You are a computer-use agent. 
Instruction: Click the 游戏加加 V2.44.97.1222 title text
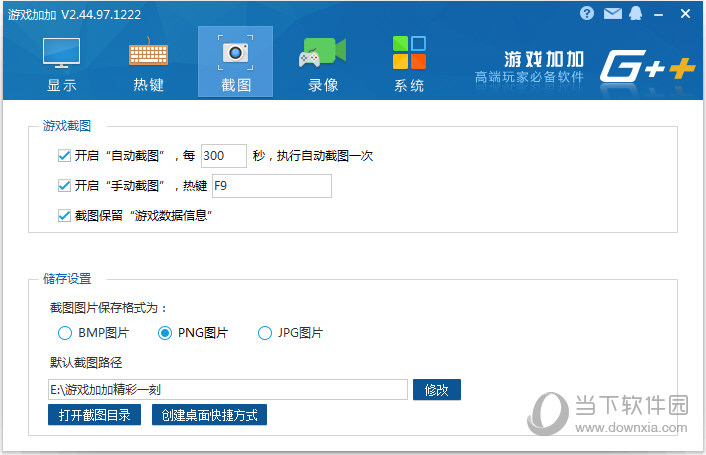[74, 15]
